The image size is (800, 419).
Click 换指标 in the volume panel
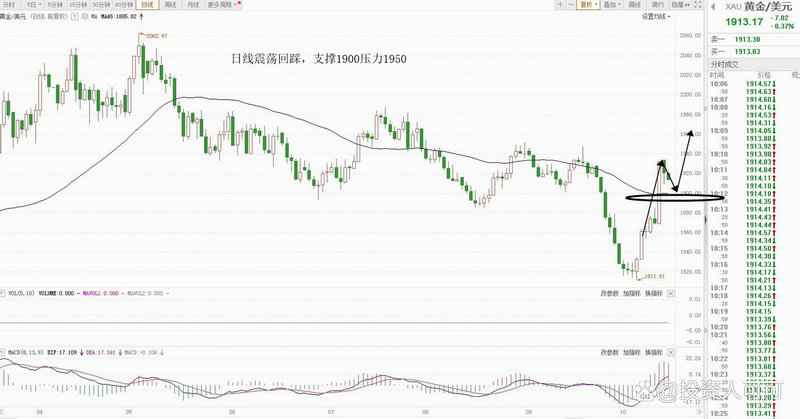[655, 294]
